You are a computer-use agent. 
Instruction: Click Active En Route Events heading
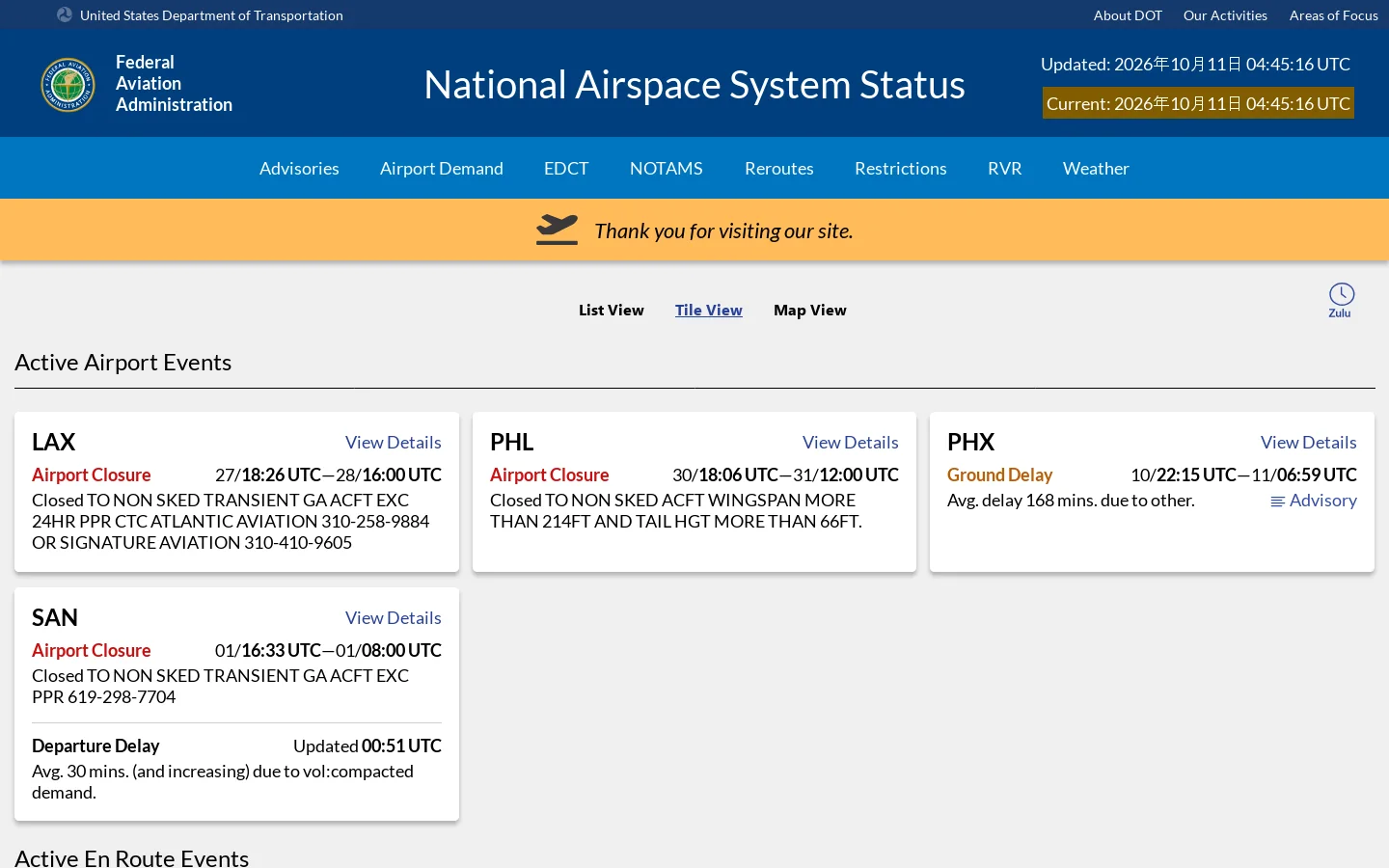coord(132,857)
